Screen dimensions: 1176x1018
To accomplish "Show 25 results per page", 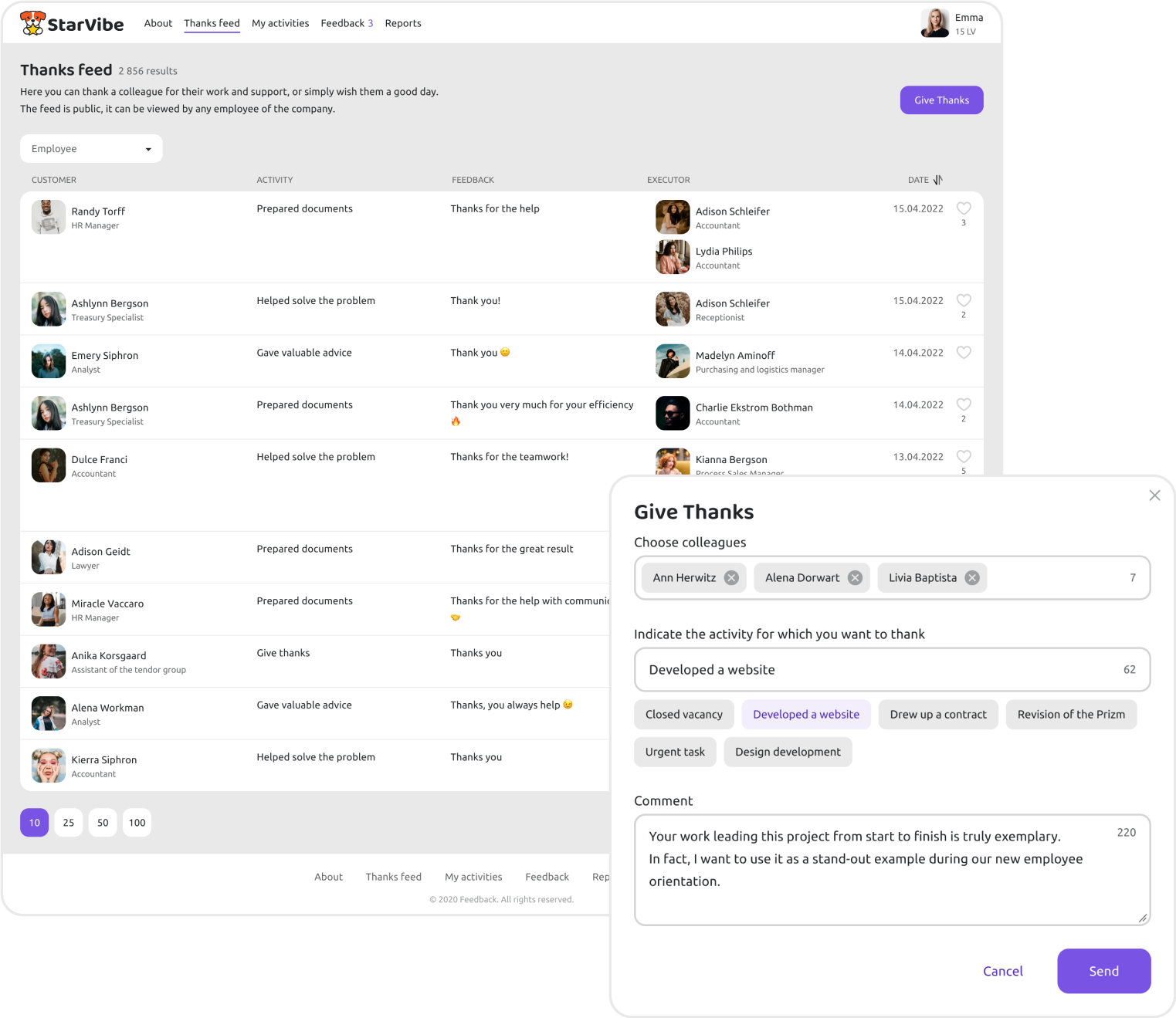I will pos(69,823).
